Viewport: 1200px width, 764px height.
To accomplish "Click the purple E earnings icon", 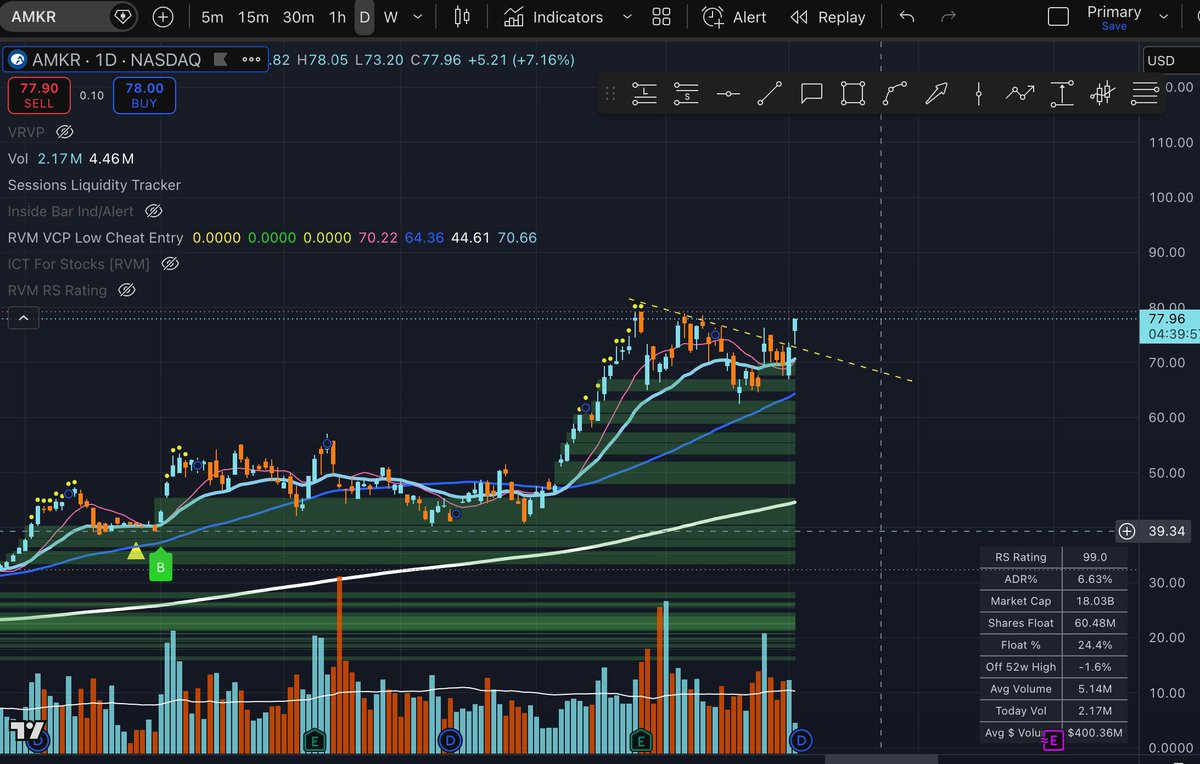I will [x=1052, y=740].
